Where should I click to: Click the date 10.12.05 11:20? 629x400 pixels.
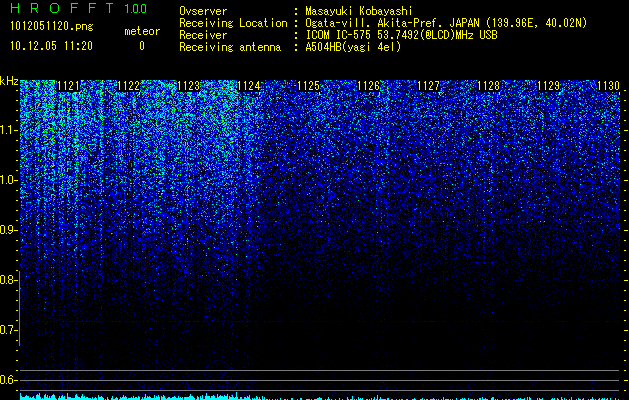point(51,46)
